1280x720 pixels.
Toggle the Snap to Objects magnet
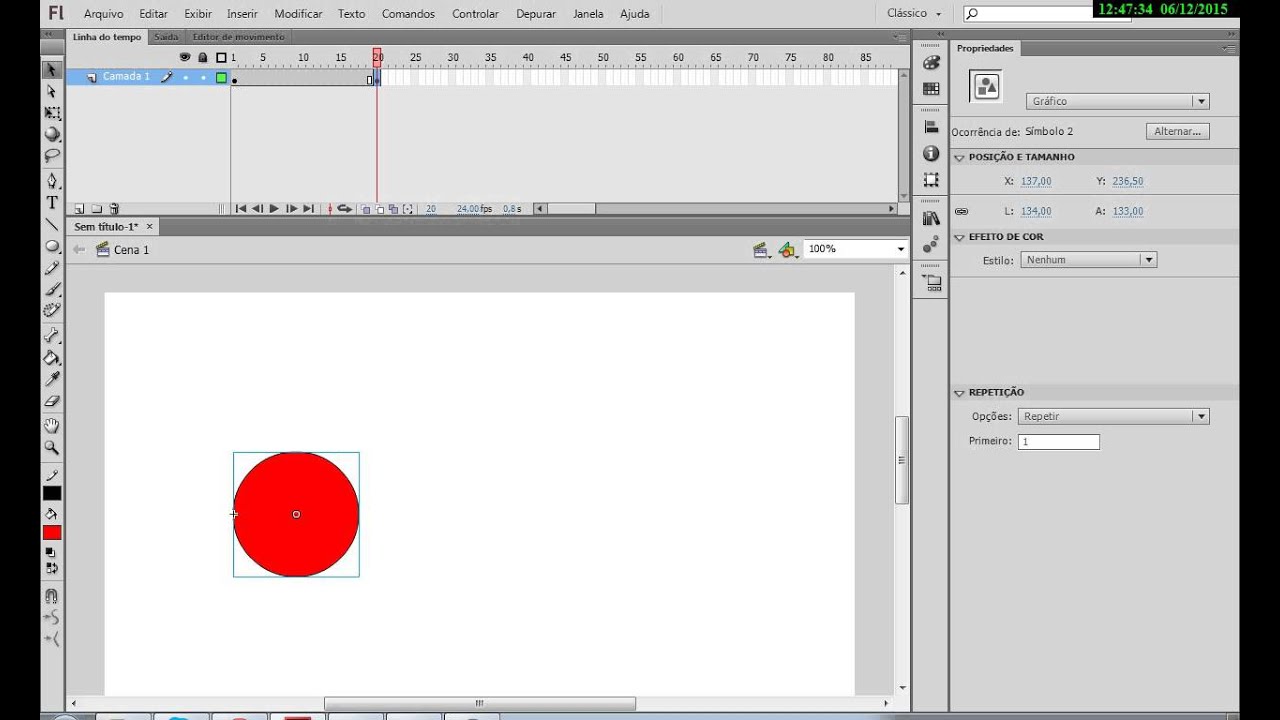(52, 596)
